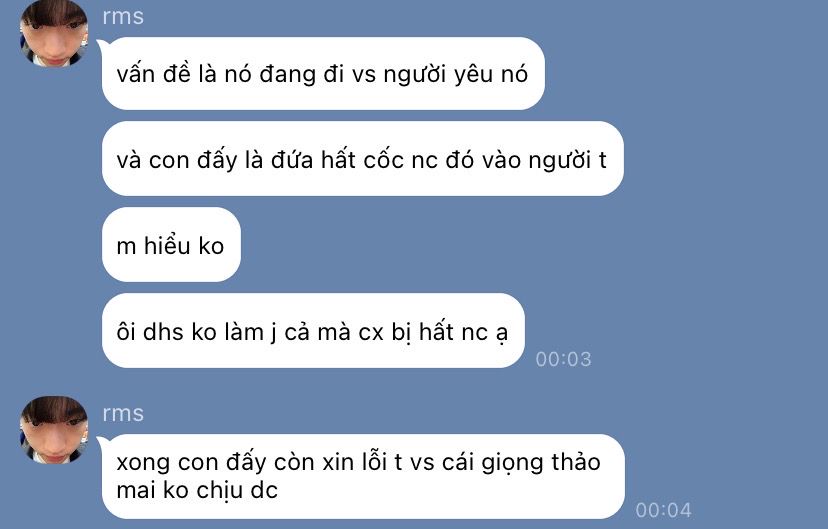Viewport: 828px width, 529px height.
Task: Click tail of first message bubble near avatar
Action: coord(100,44)
